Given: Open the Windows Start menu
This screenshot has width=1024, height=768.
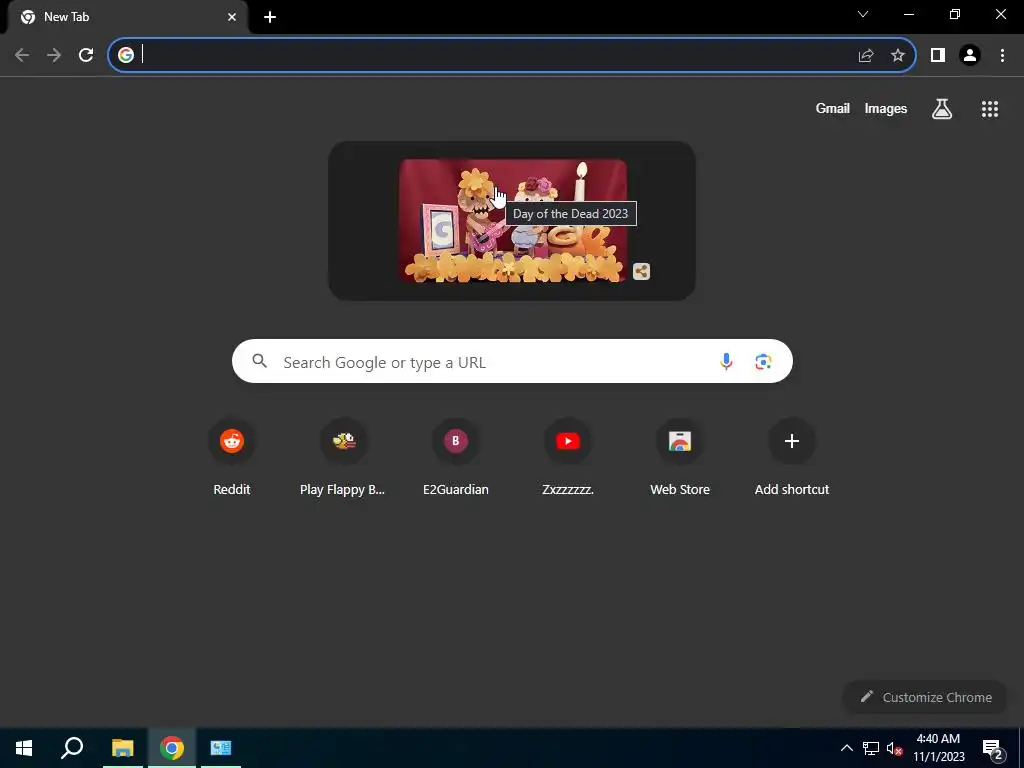Looking at the screenshot, I should 24,748.
